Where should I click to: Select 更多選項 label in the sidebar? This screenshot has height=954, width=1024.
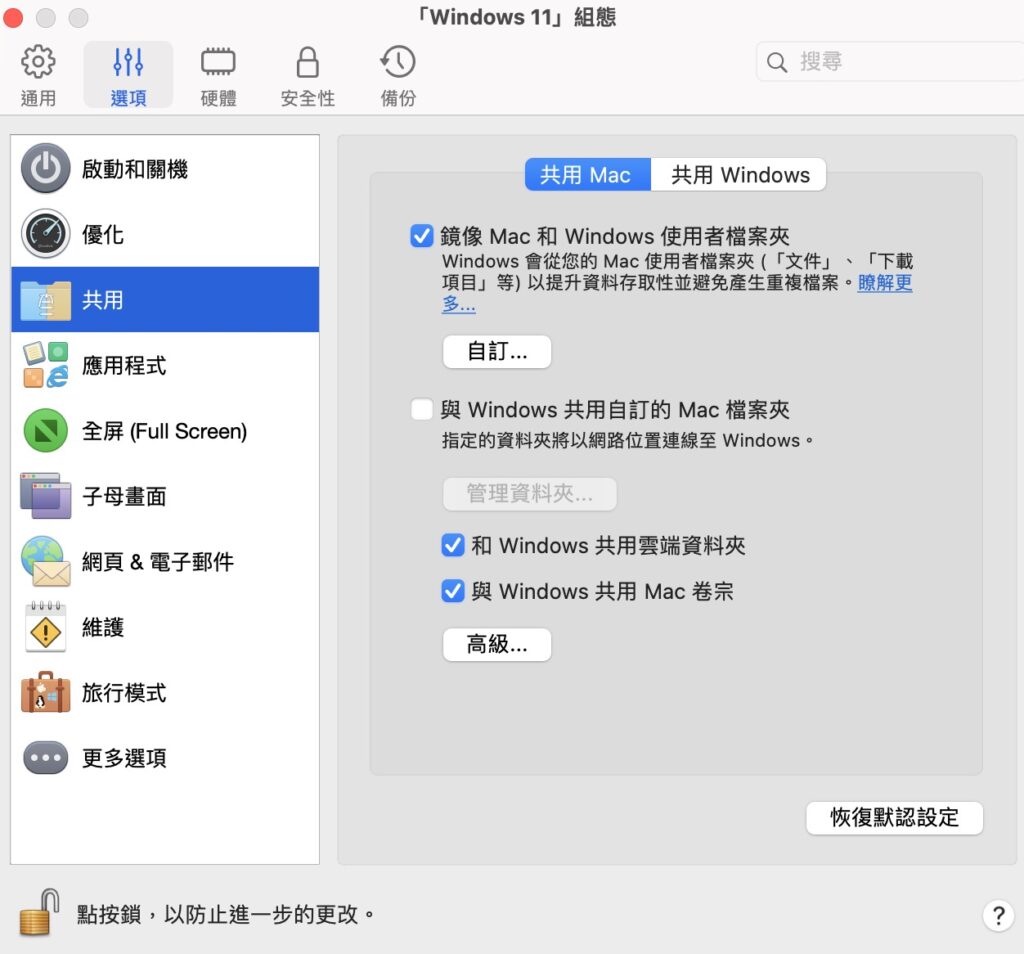[123, 758]
